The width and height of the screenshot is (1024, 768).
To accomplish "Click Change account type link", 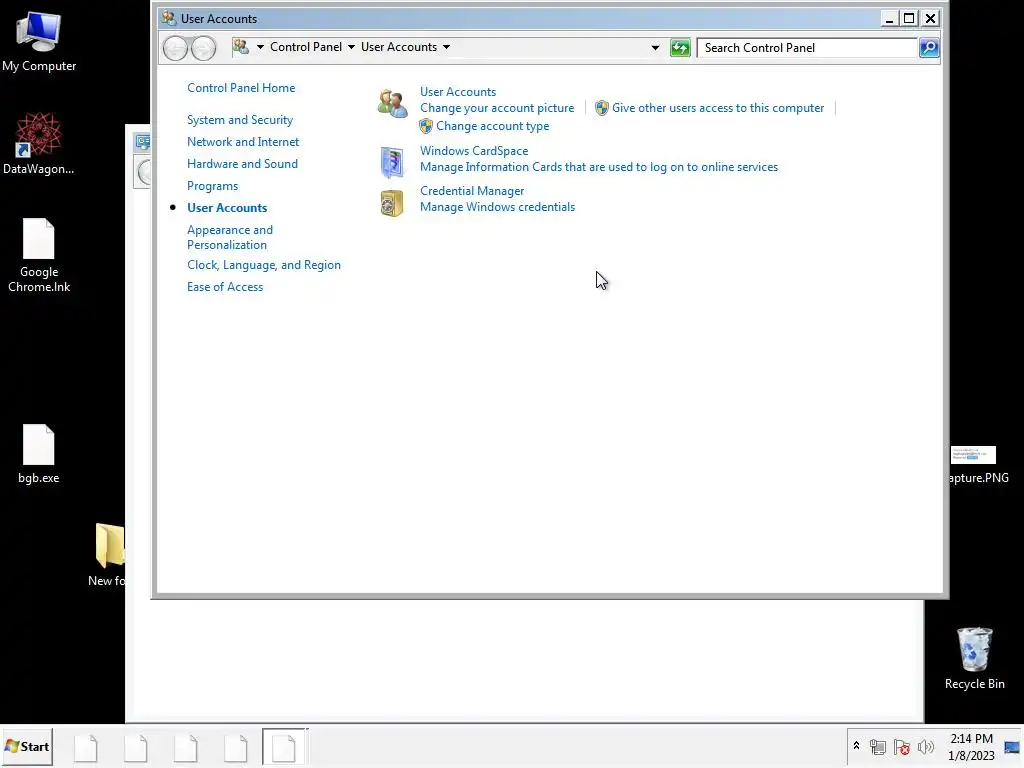I will point(492,126).
